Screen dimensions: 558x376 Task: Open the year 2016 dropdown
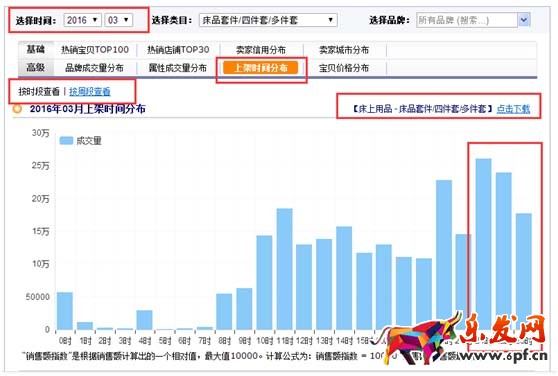click(x=82, y=20)
